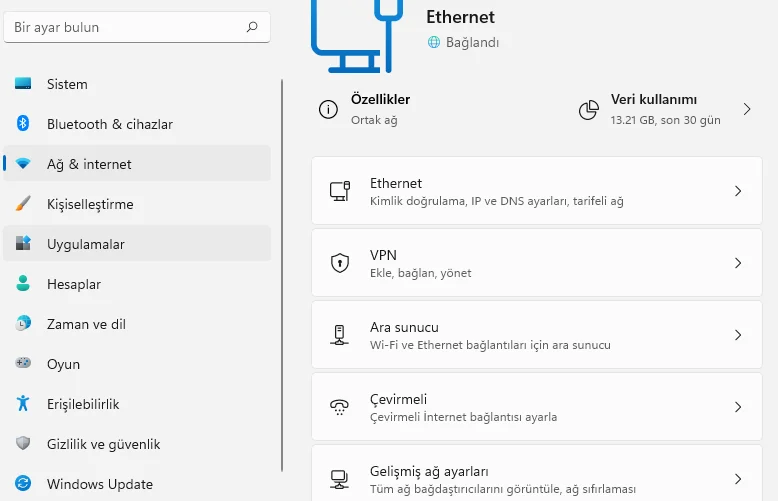Click the Ağ & internet label
Screen dimensions: 778x501
(x=89, y=164)
